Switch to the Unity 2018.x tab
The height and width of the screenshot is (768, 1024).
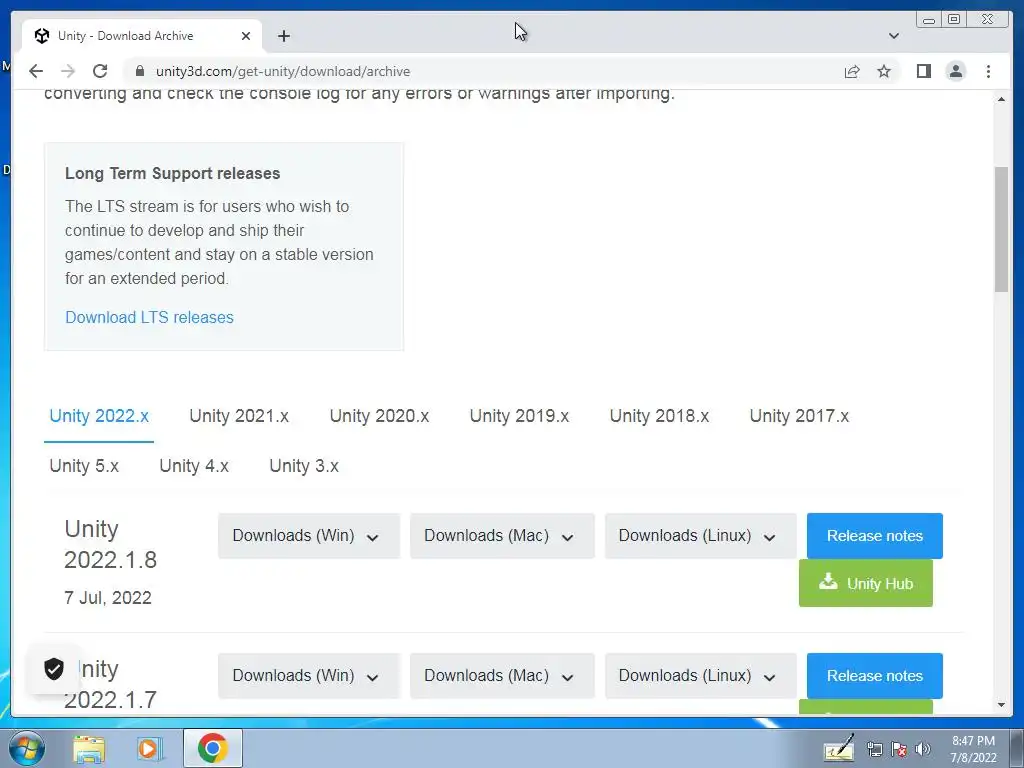pyautogui.click(x=659, y=416)
